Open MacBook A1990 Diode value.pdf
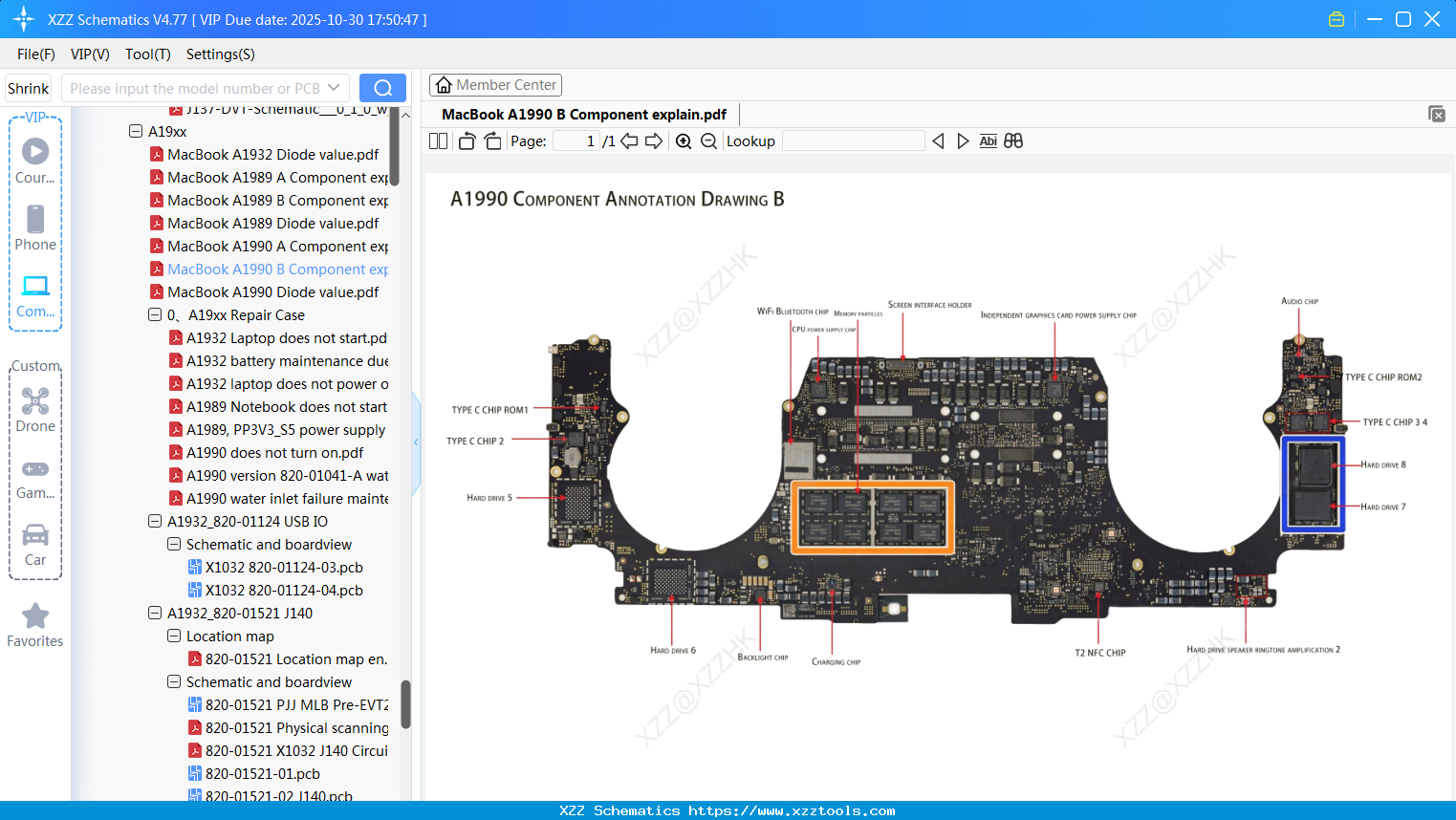 272,291
